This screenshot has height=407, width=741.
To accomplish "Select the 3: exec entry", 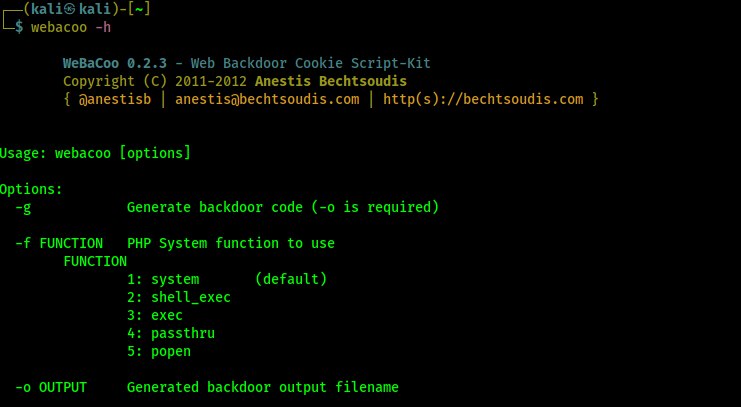I will [x=155, y=315].
